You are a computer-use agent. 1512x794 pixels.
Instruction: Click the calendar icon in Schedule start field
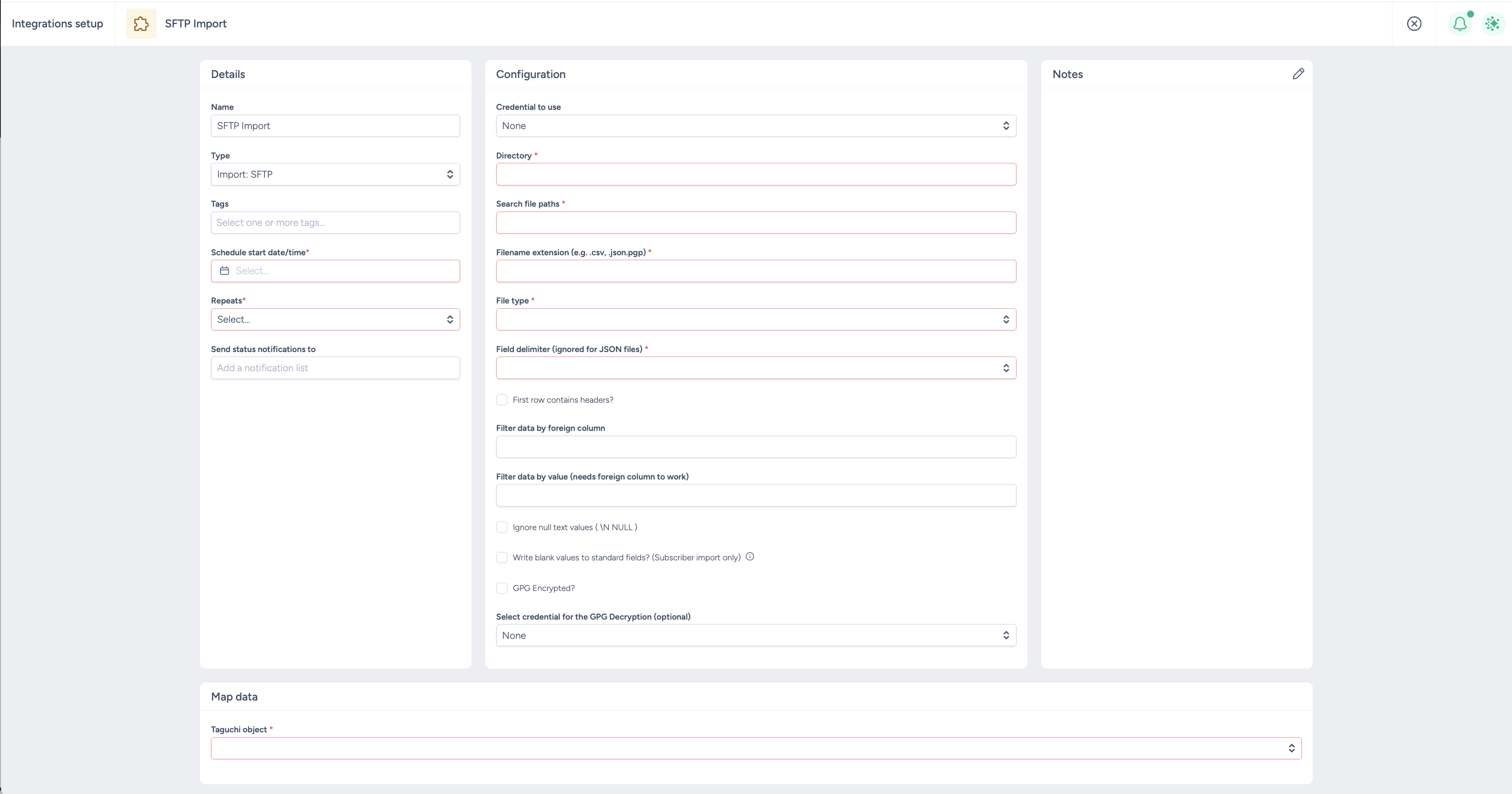click(x=224, y=271)
